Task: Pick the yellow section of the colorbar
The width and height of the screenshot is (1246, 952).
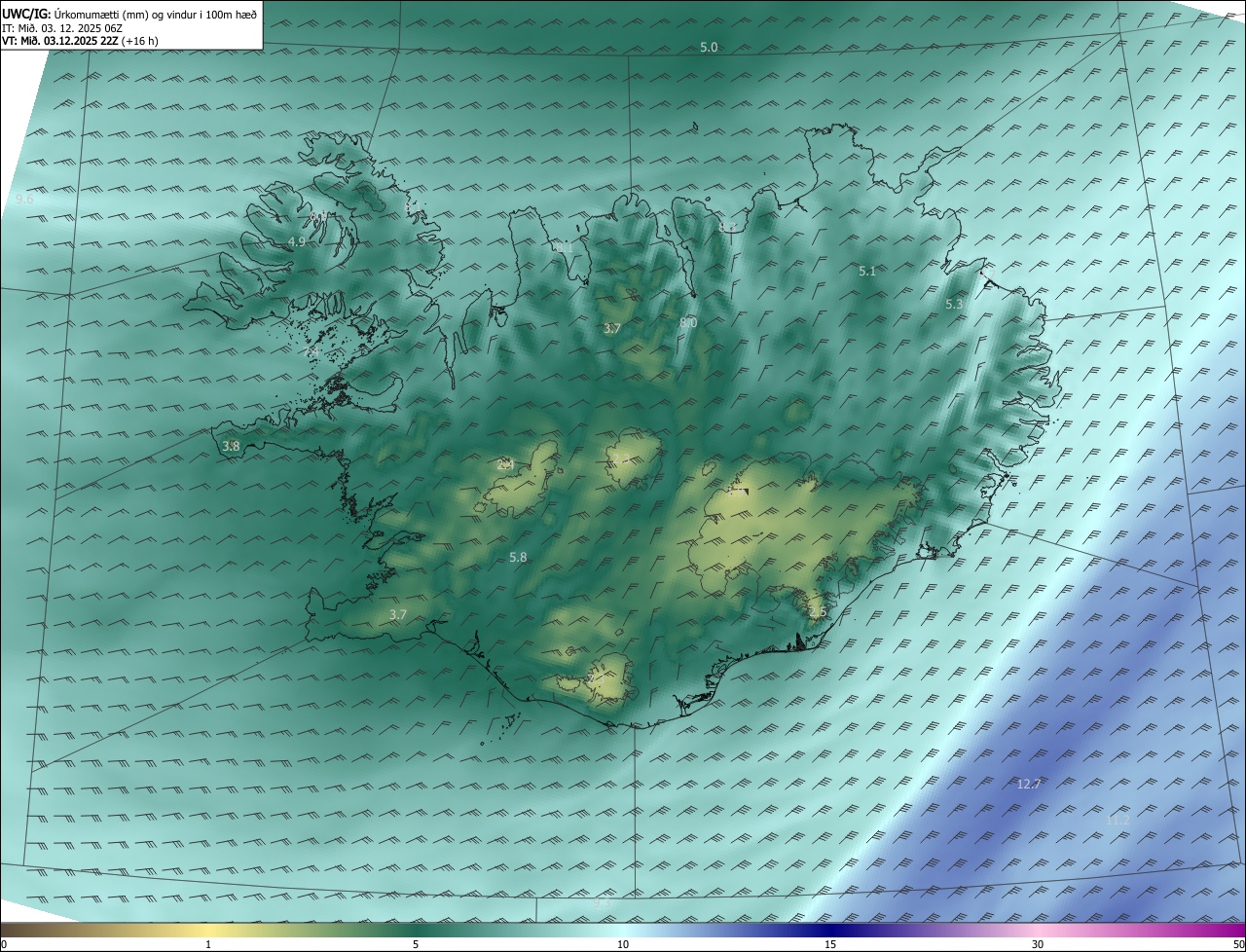Action: (x=209, y=931)
